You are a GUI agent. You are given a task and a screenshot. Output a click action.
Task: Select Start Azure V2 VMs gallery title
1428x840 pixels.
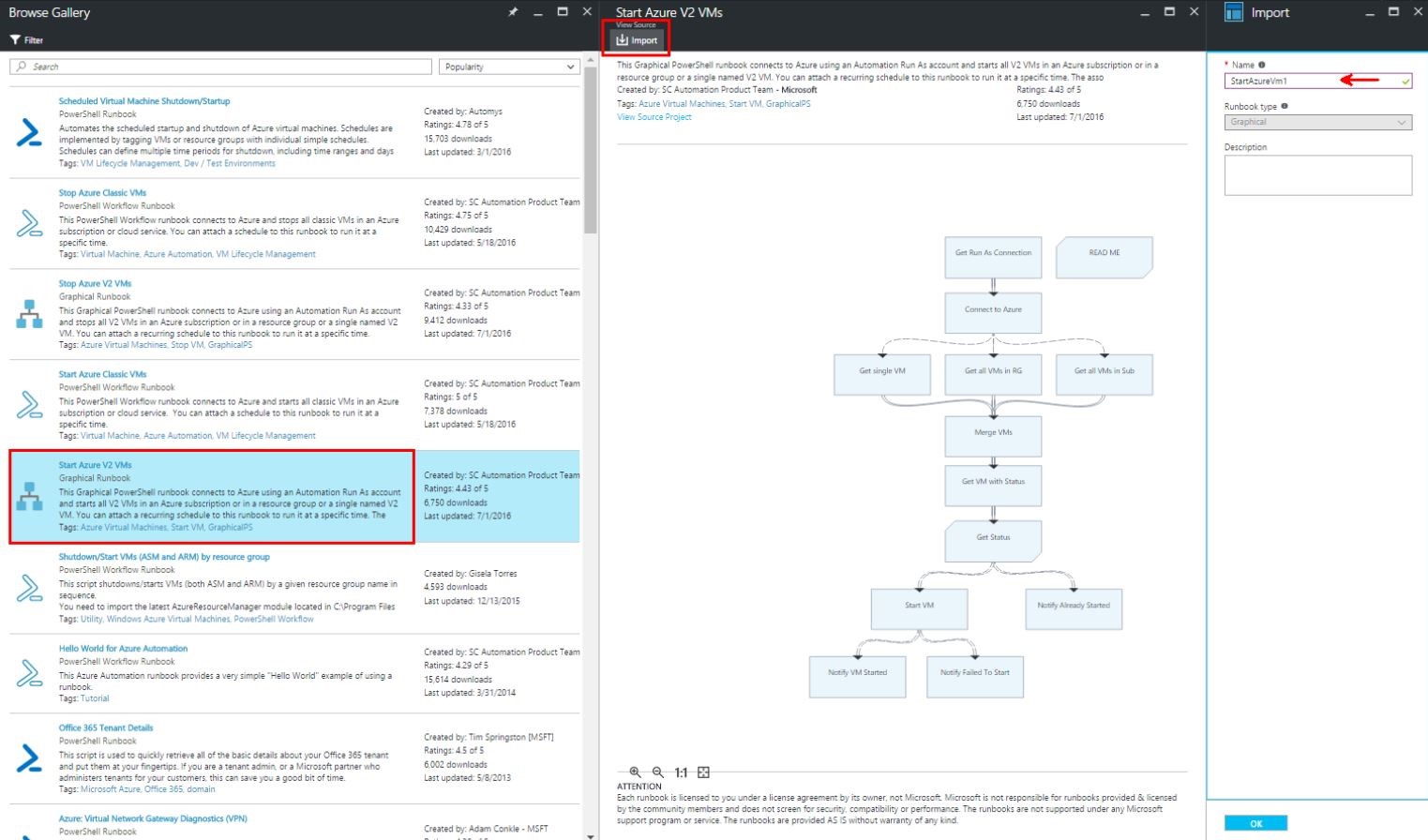coord(95,465)
